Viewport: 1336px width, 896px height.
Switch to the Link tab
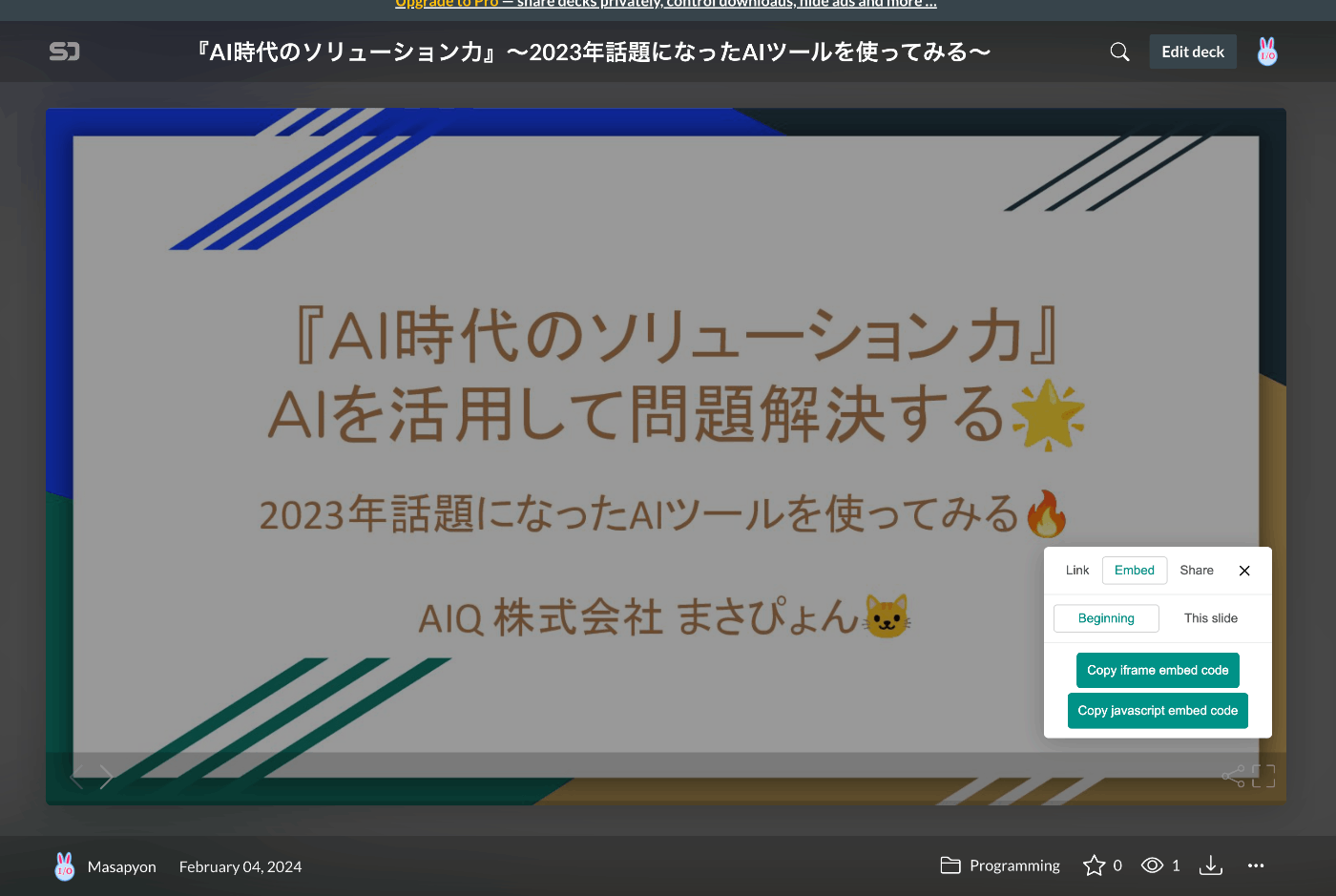(x=1076, y=570)
